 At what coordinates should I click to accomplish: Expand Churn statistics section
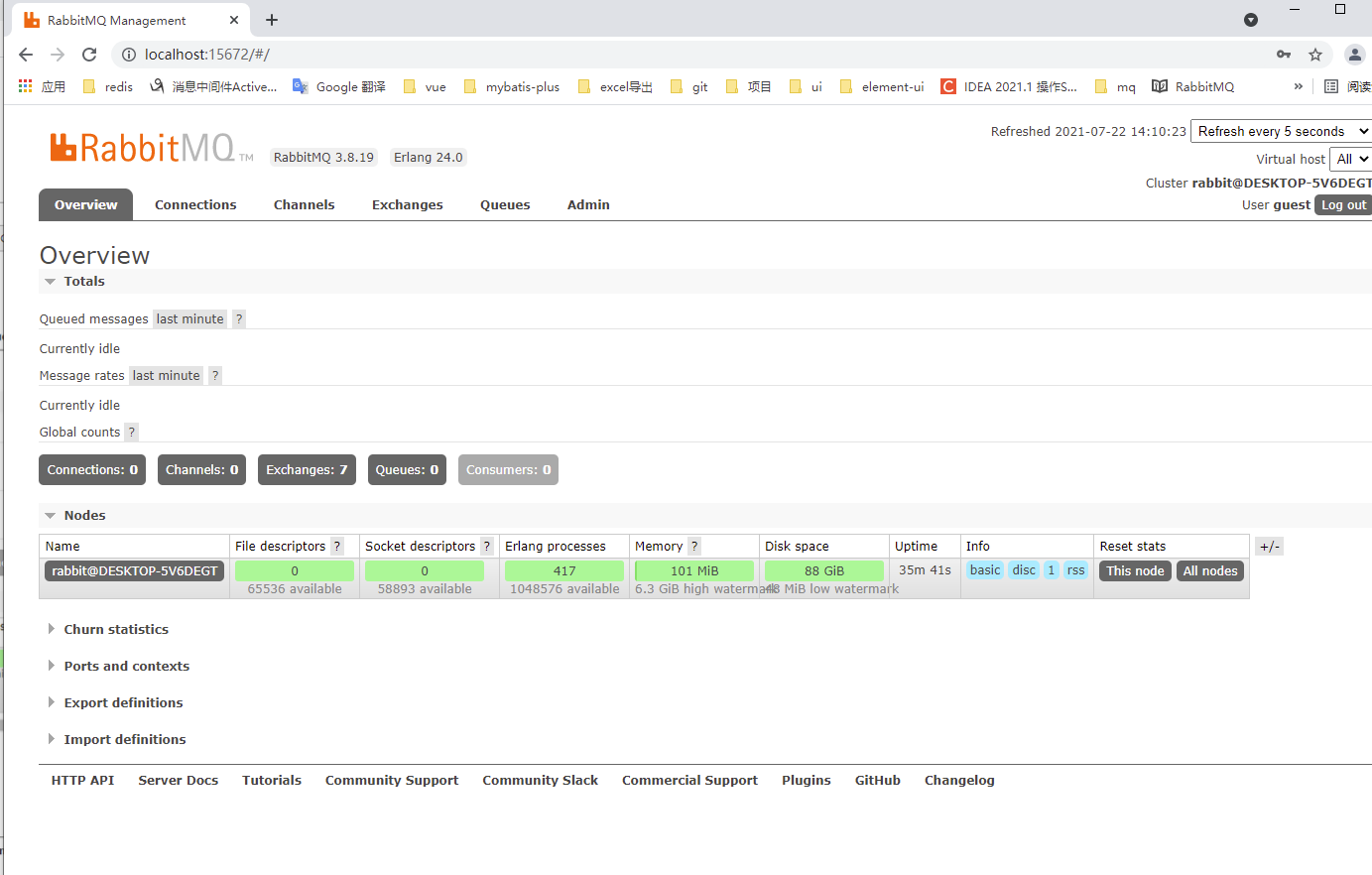coord(108,629)
